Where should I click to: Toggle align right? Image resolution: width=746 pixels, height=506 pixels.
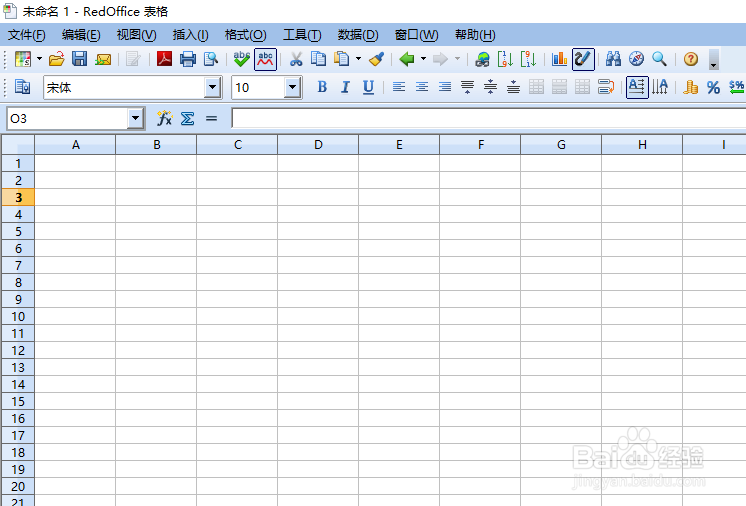pos(445,87)
